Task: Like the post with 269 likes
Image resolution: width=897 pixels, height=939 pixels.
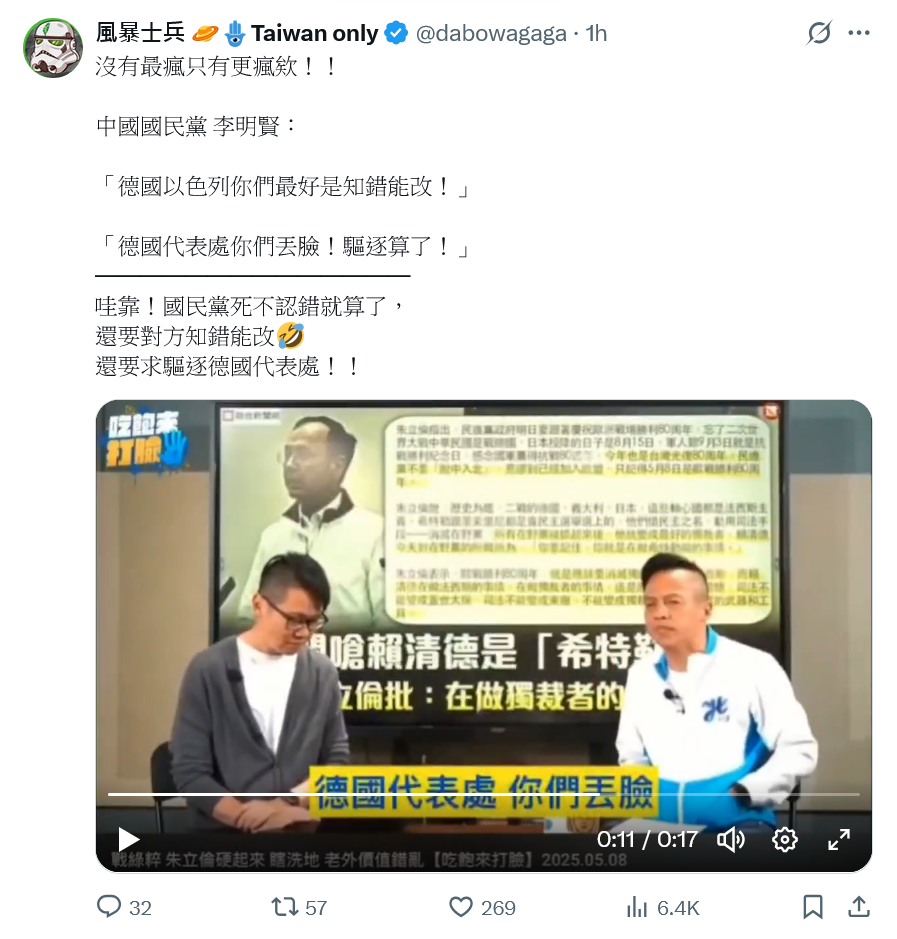Action: coord(482,907)
